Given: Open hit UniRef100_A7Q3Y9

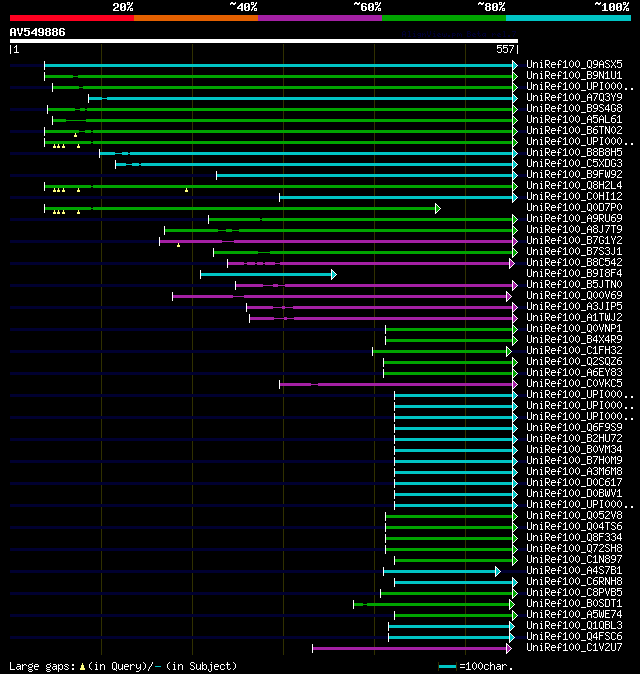Looking at the screenshot, I should (x=574, y=98).
